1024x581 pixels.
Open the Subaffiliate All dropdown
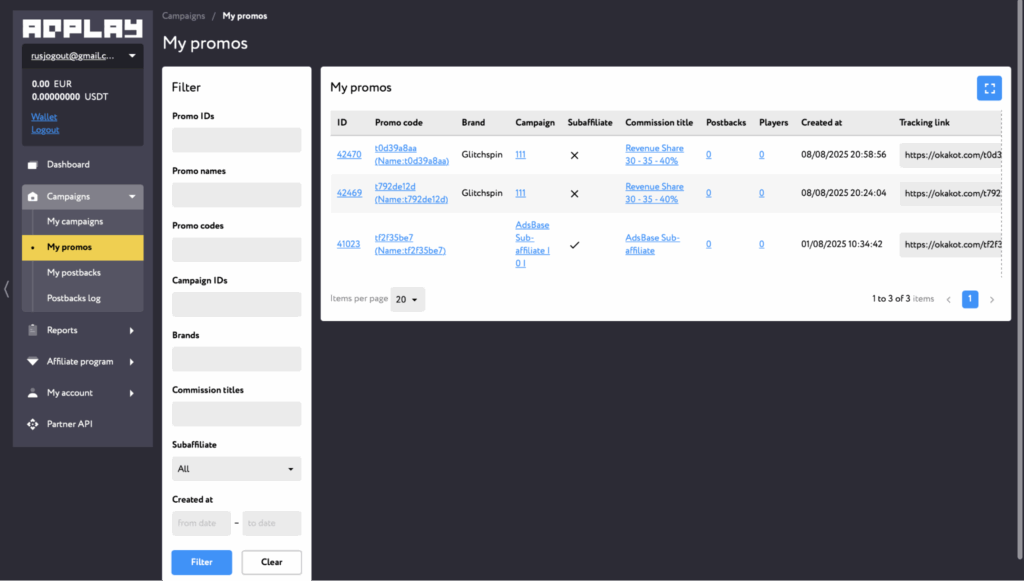(x=236, y=469)
